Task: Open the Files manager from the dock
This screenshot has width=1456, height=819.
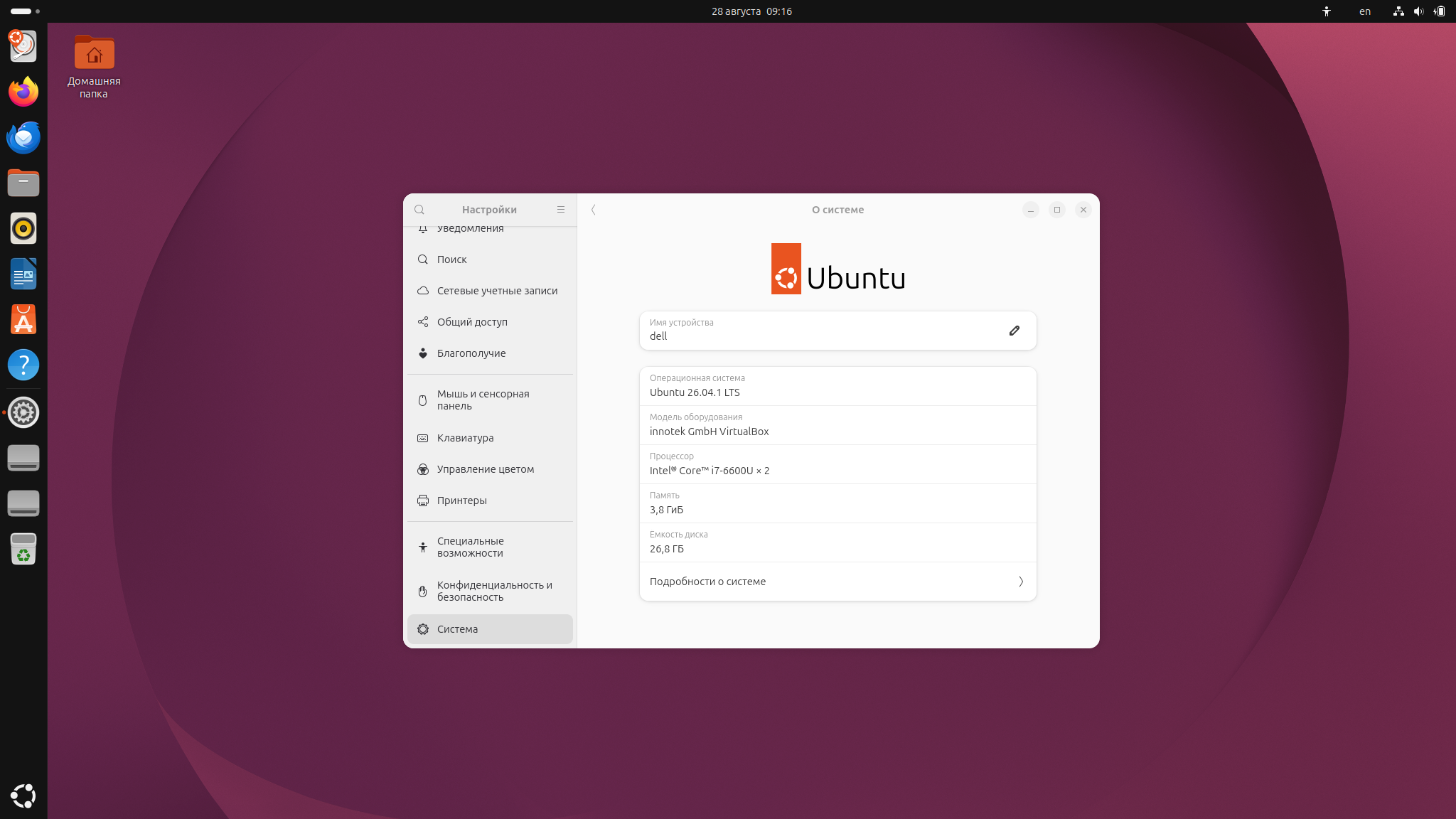Action: [x=23, y=183]
